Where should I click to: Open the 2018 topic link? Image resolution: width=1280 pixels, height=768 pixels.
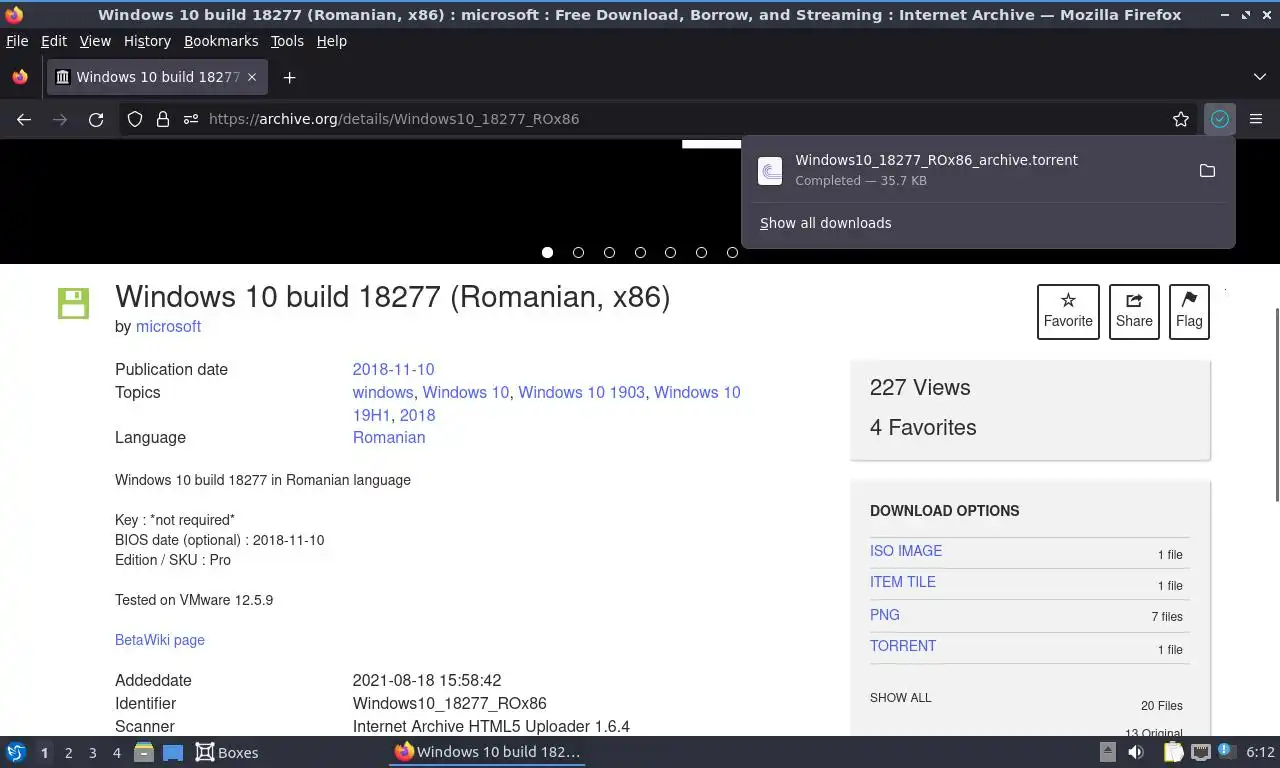click(x=417, y=415)
